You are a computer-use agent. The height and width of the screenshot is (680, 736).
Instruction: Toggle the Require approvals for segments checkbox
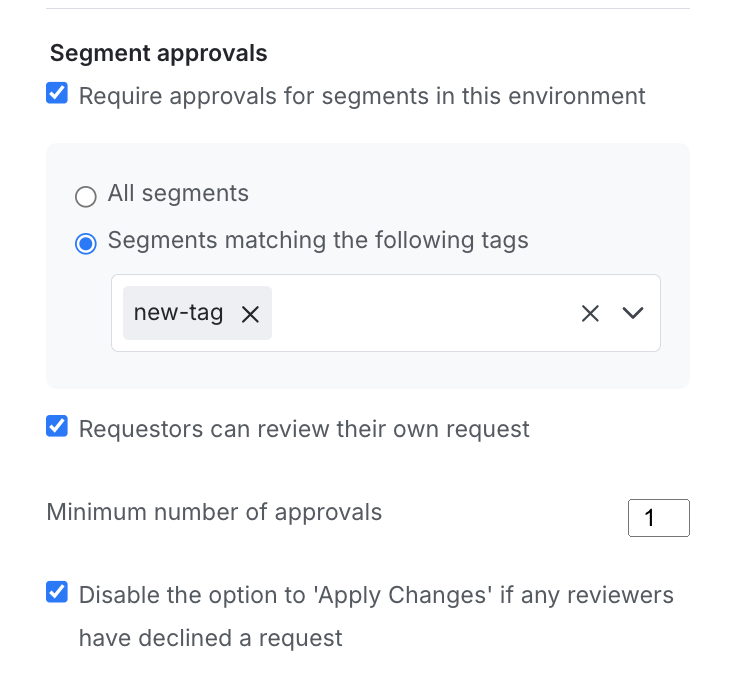tap(58, 95)
